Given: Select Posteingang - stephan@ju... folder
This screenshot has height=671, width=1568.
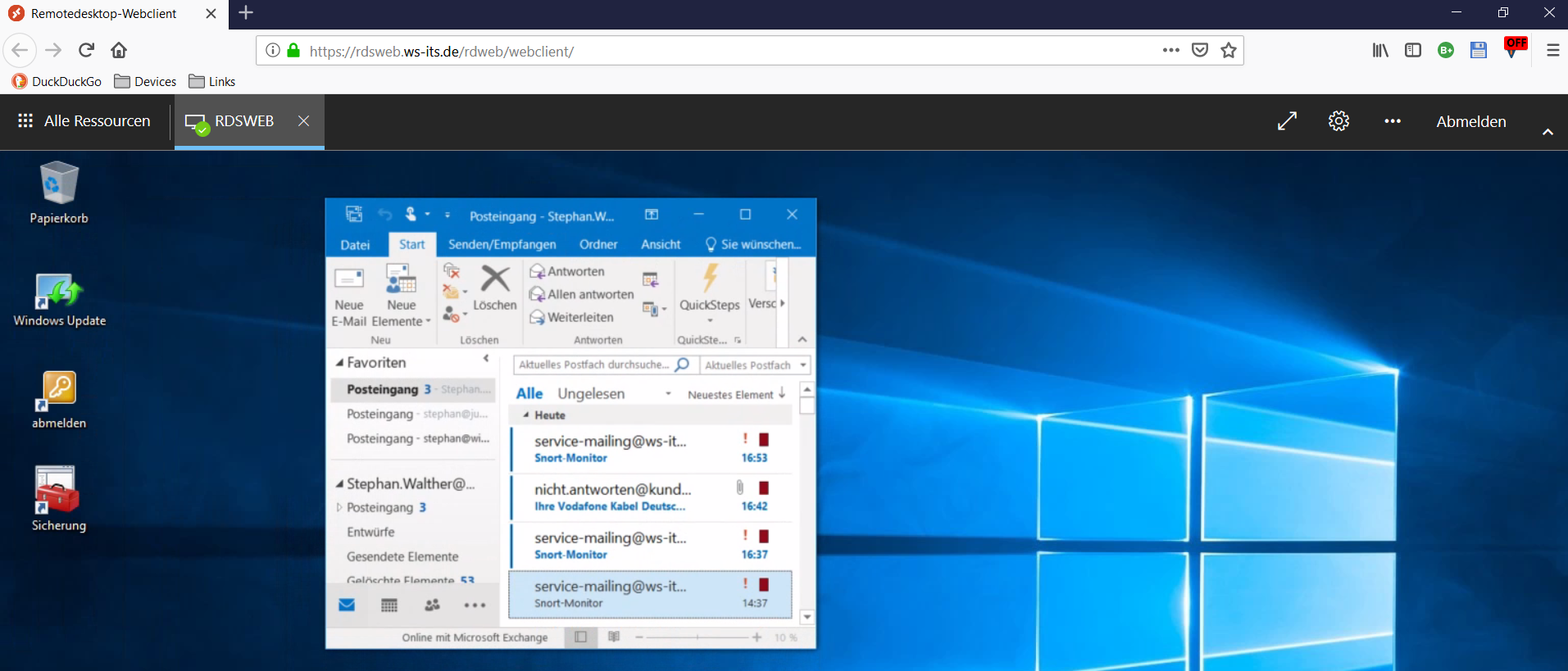Looking at the screenshot, I should click(x=414, y=414).
